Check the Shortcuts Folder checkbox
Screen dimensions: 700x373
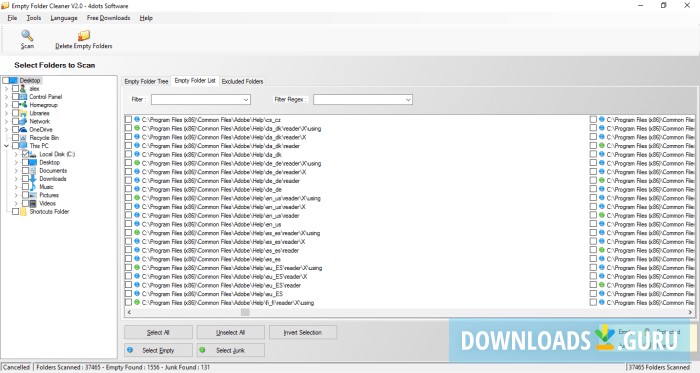coord(16,211)
